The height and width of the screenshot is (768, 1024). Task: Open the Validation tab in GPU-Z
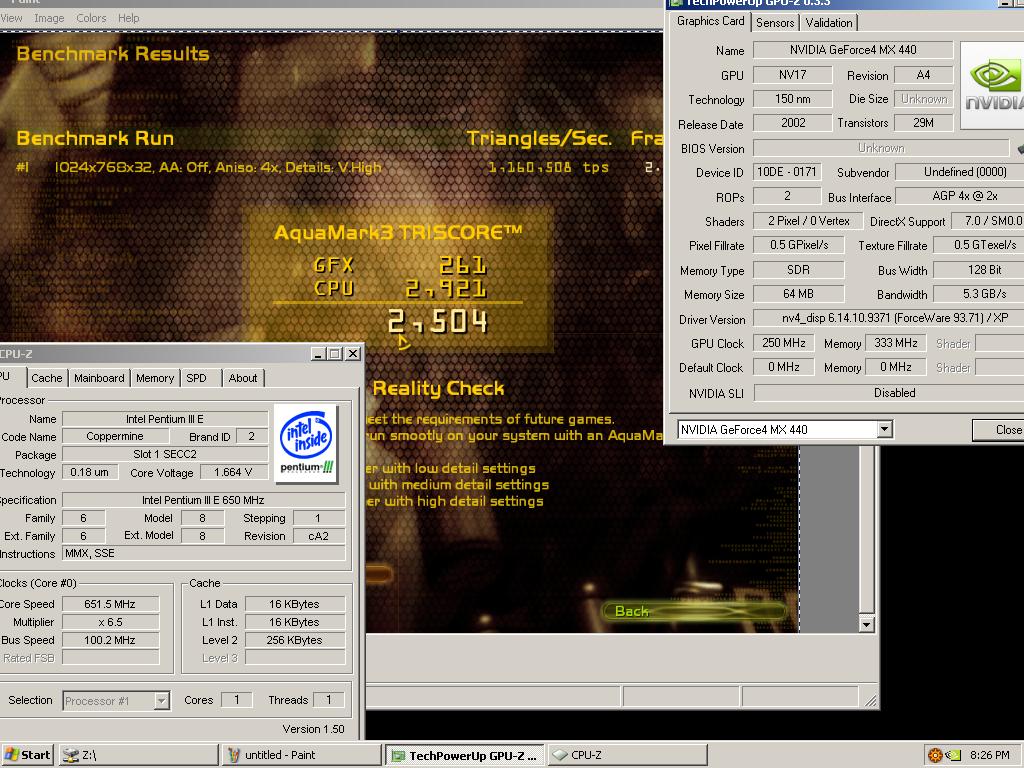pyautogui.click(x=829, y=23)
